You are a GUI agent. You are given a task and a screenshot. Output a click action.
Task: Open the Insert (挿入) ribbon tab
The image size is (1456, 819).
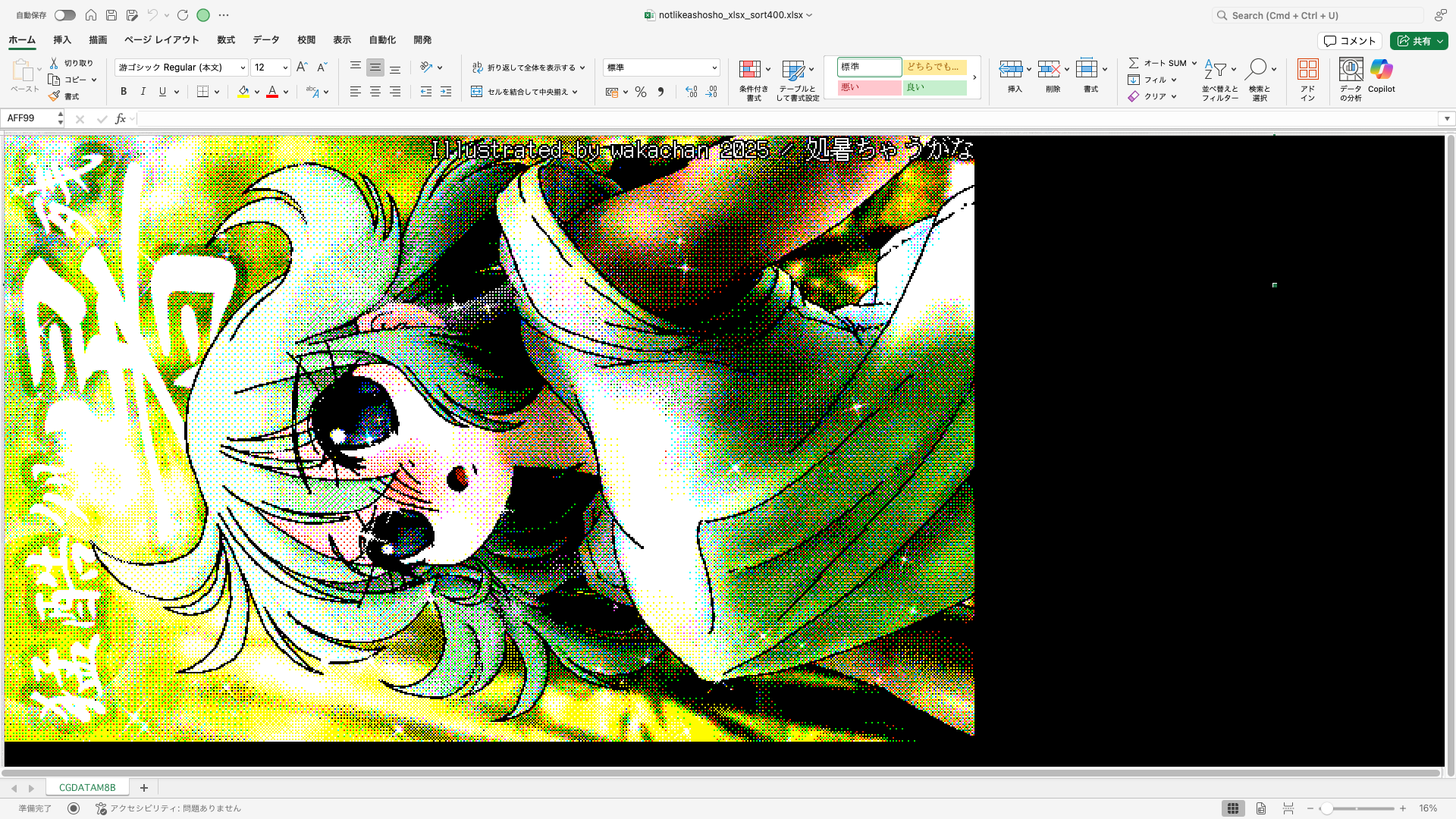pos(62,39)
